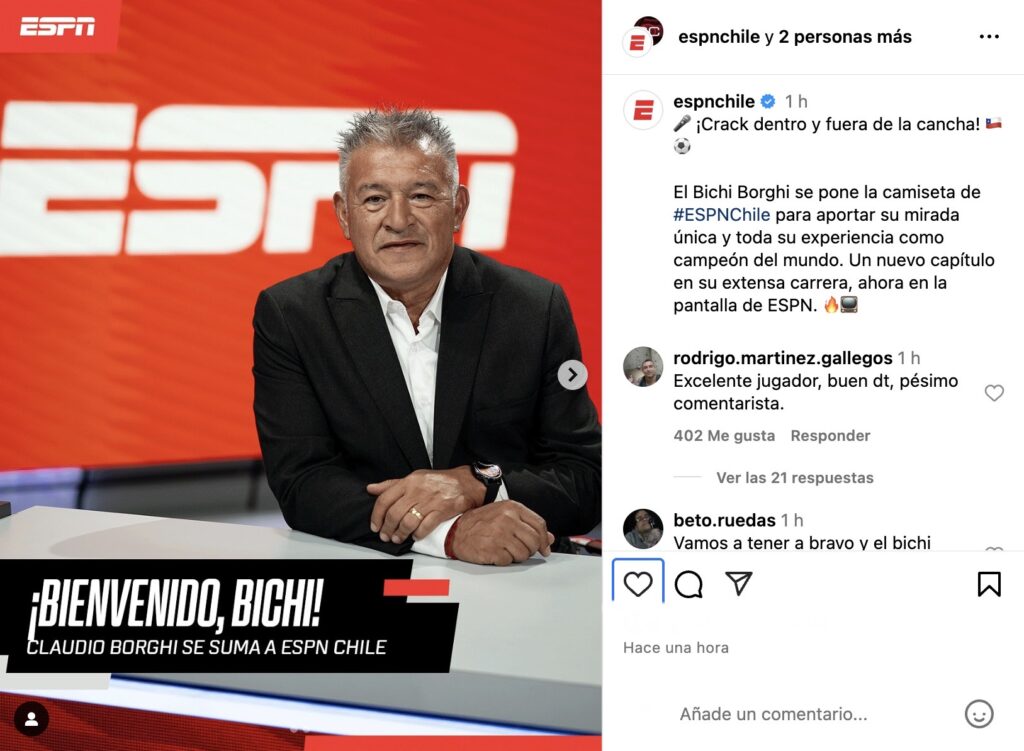Visit beto.ruedas username link
This screenshot has width=1024, height=751.
pyautogui.click(x=724, y=520)
